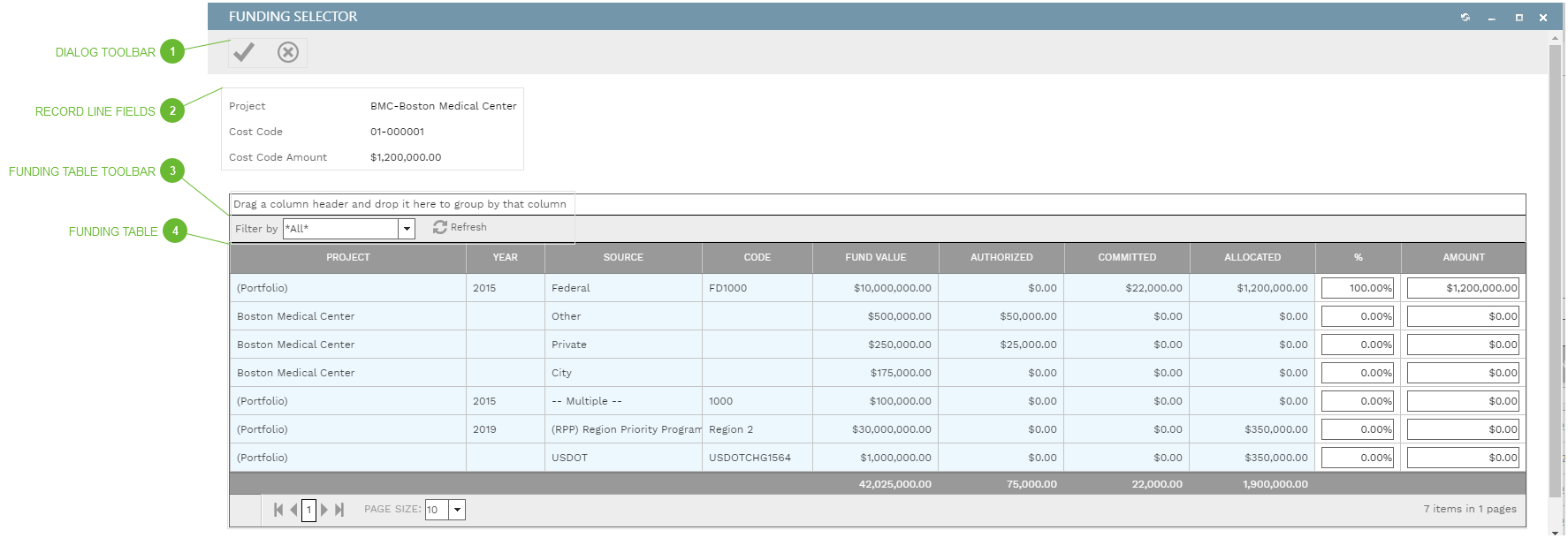This screenshot has width=1568, height=538.
Task: Click the dialog vertical scrollbar
Action: (1555, 271)
